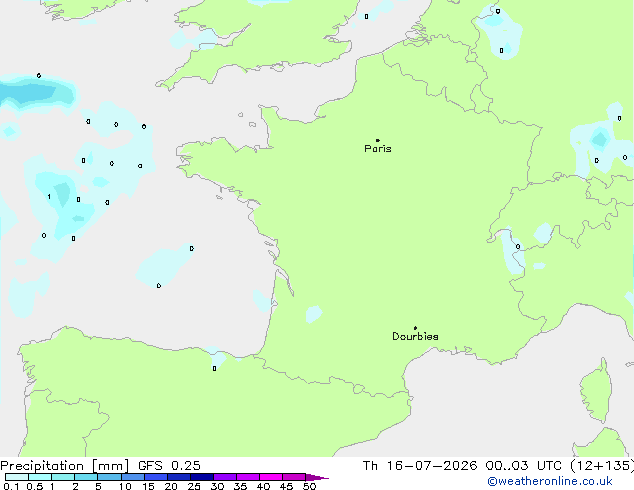Image resolution: width=634 pixels, height=490 pixels.
Task: Click the Paris location dot marker
Action: coord(378,140)
